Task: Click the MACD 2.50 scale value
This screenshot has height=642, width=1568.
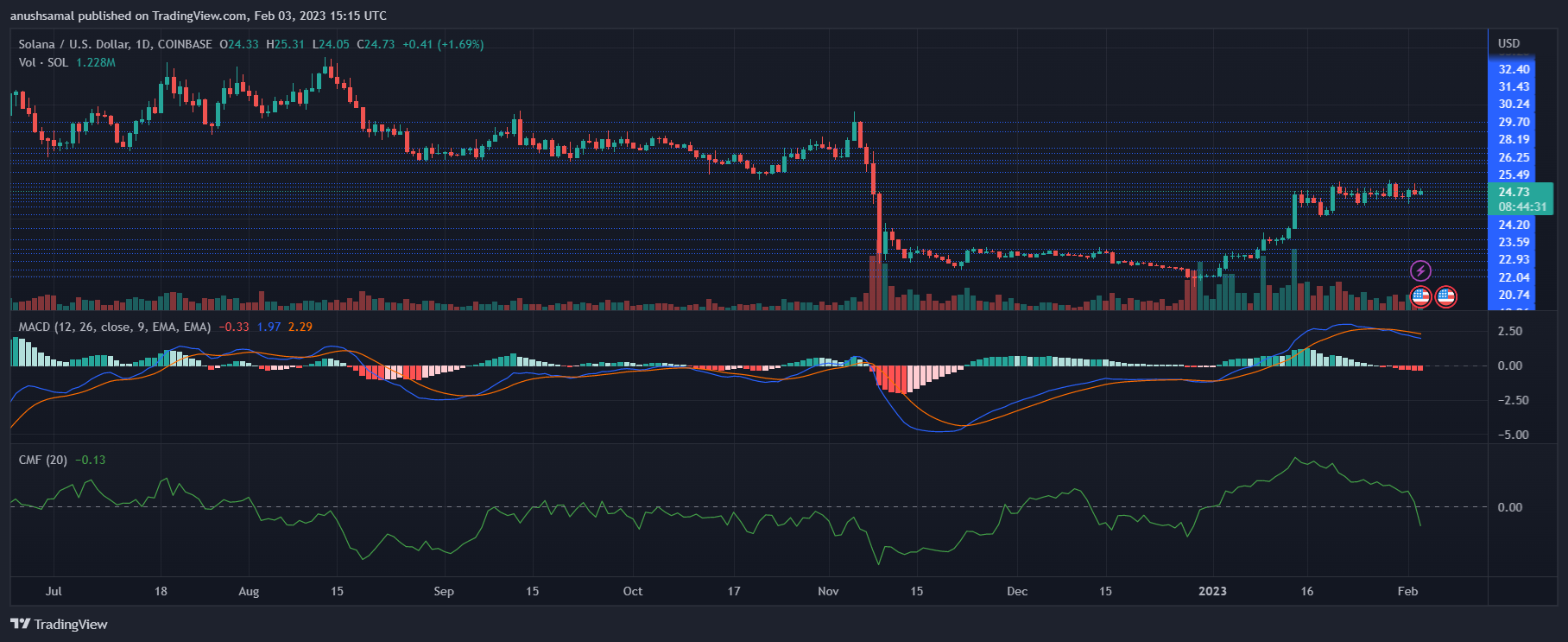Action: point(1509,331)
